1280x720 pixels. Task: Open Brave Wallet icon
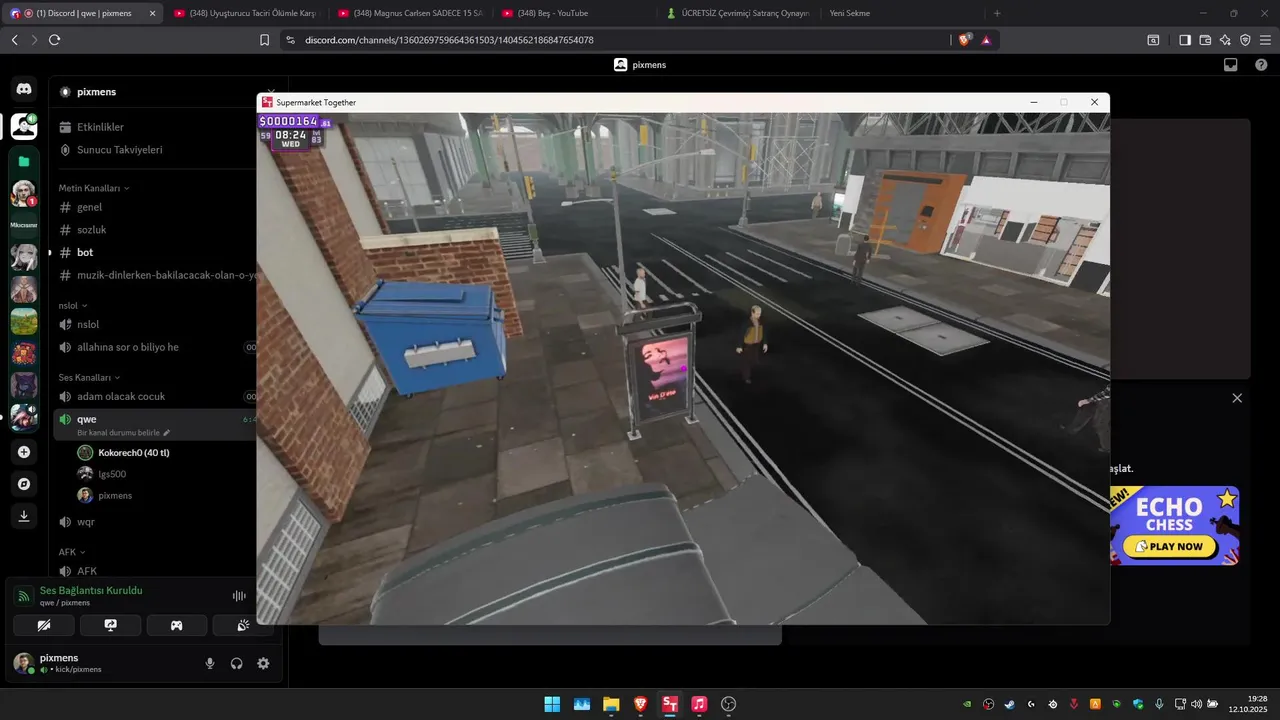pos(1205,40)
